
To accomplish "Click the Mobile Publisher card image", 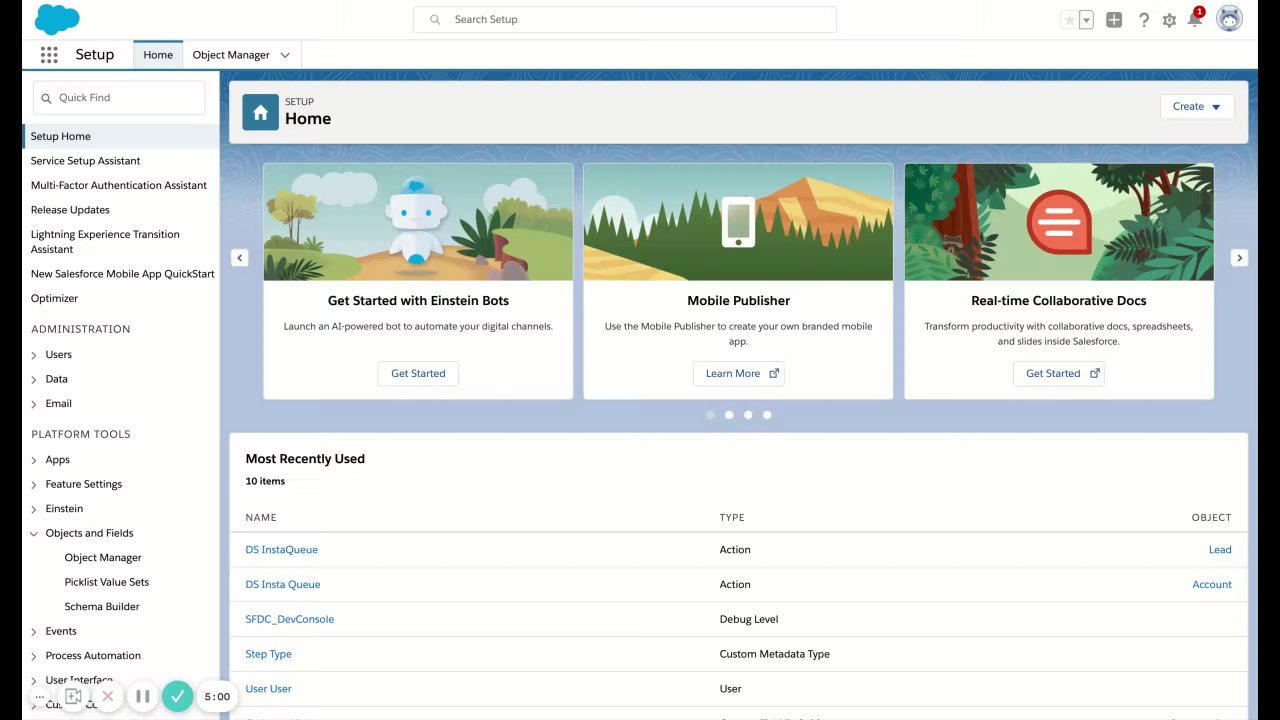I will pyautogui.click(x=739, y=222).
